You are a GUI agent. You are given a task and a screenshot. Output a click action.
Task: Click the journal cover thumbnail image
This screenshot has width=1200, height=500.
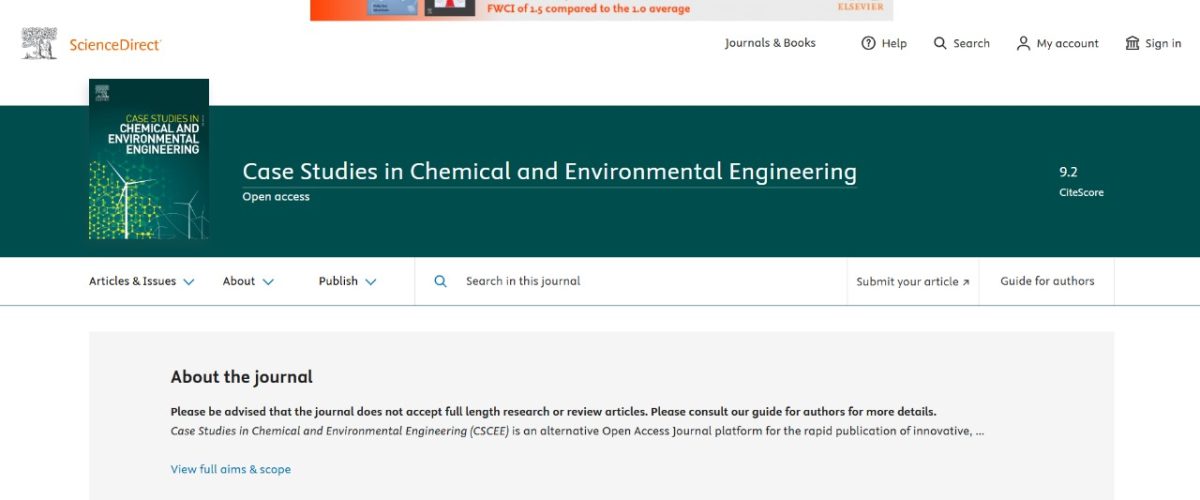click(149, 159)
